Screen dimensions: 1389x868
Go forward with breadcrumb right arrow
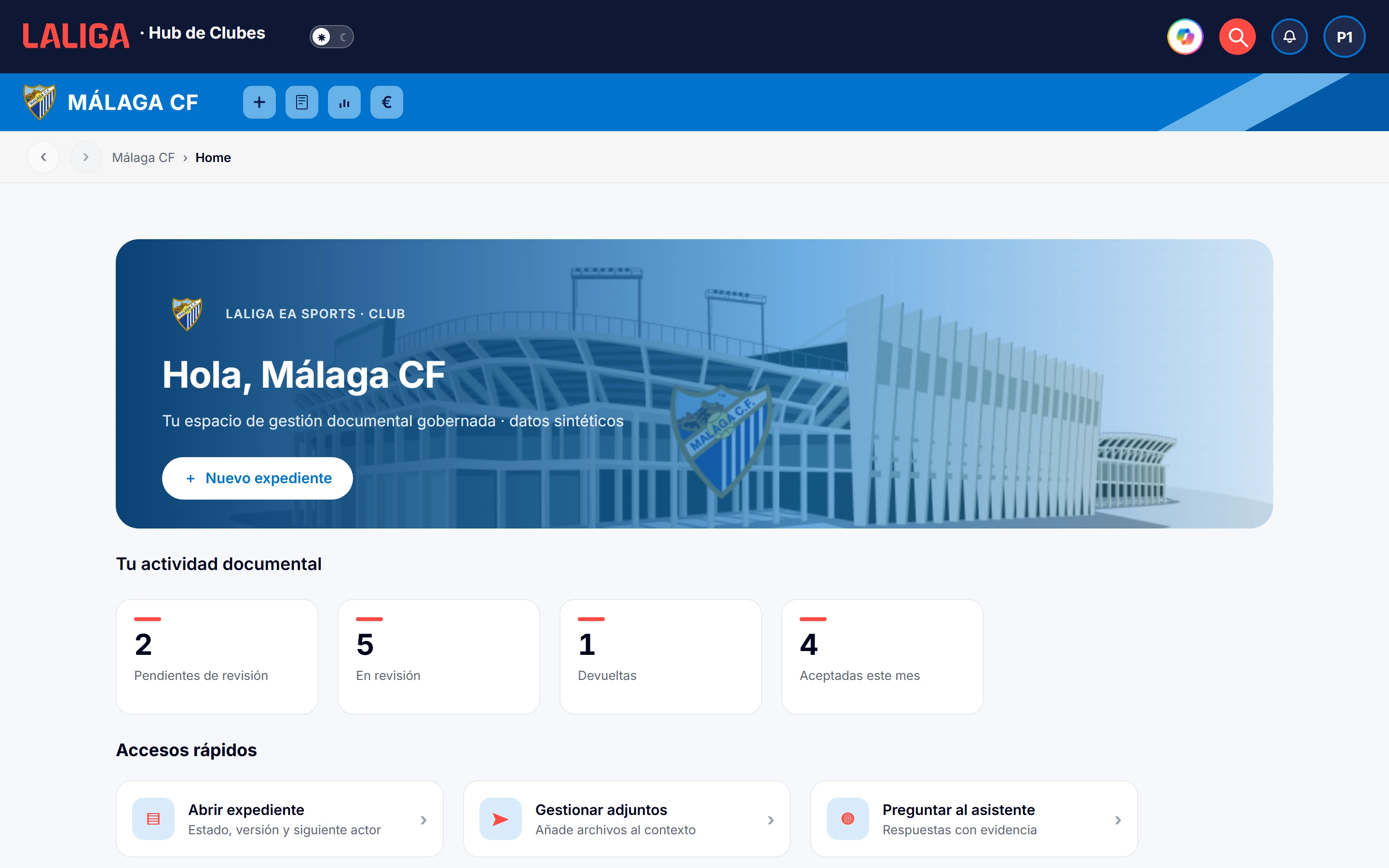(85, 157)
